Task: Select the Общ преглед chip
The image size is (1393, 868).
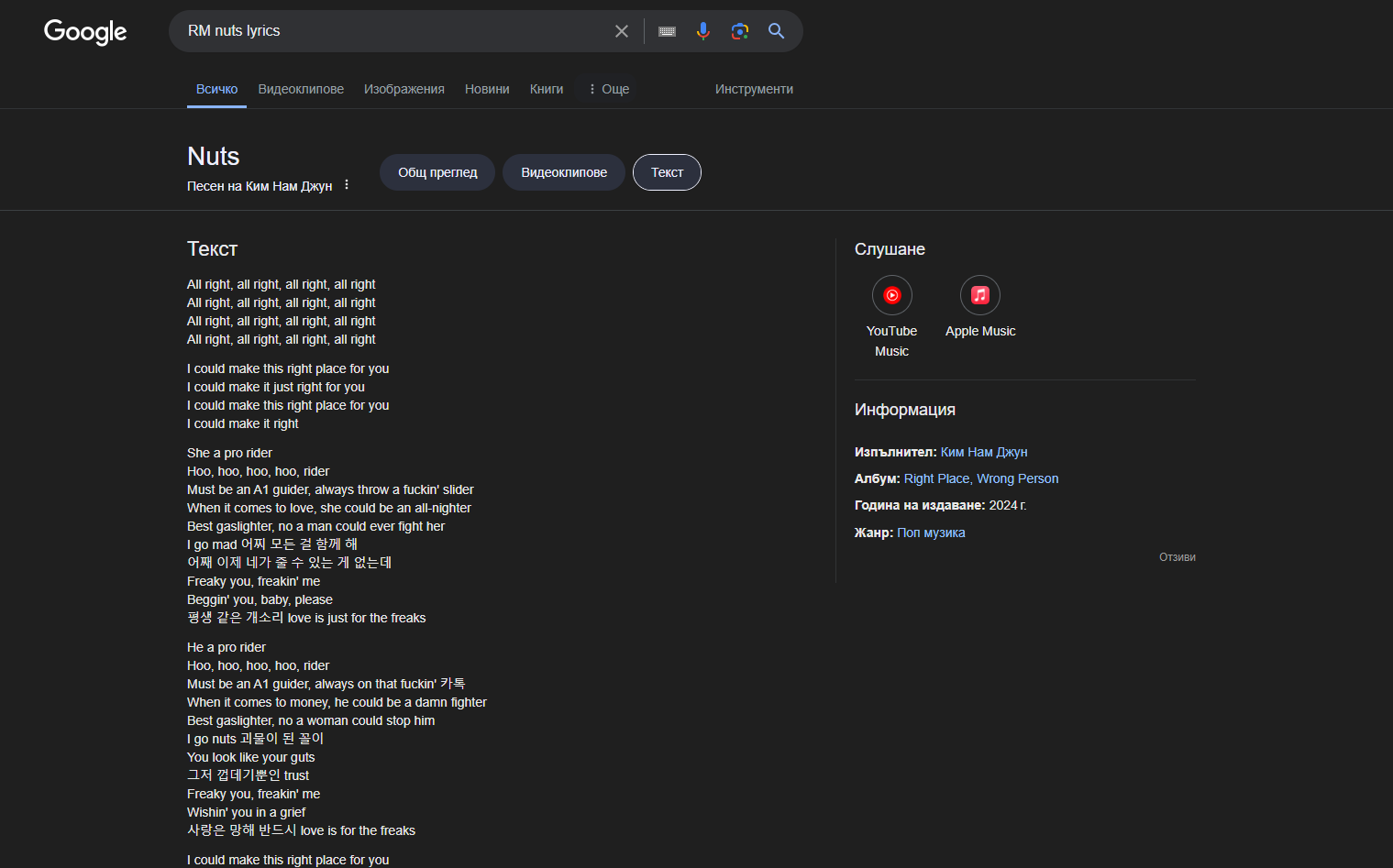Action: point(437,172)
